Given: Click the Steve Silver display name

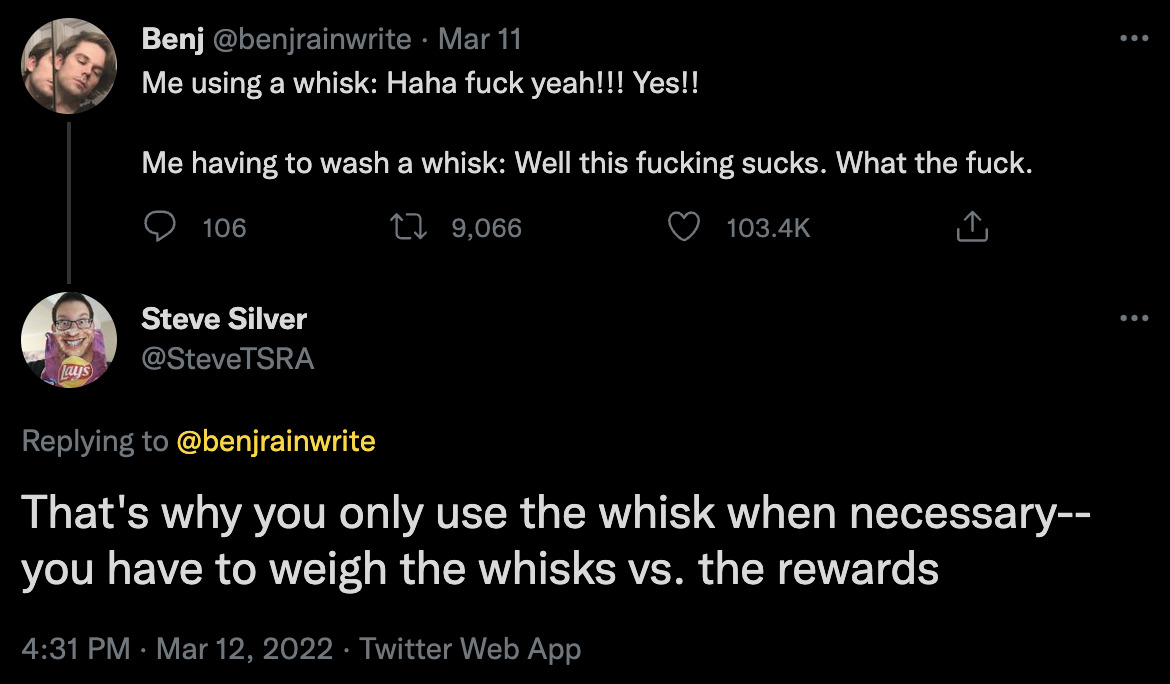Looking at the screenshot, I should pyautogui.click(x=224, y=320).
